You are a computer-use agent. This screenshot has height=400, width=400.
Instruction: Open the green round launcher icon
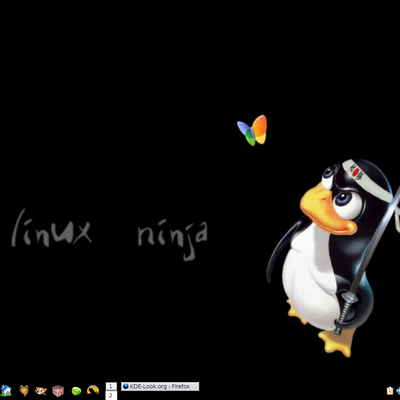[76, 391]
